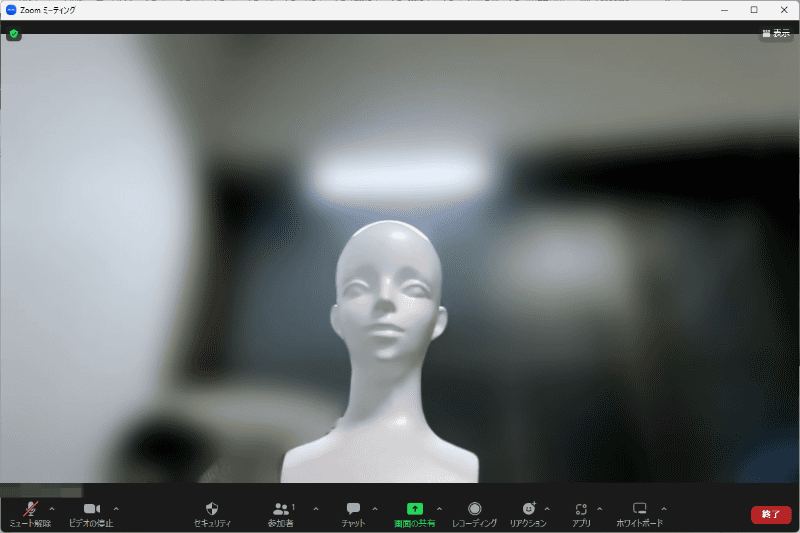
Task: Click the Zoom logo in title bar
Action: click(11, 10)
